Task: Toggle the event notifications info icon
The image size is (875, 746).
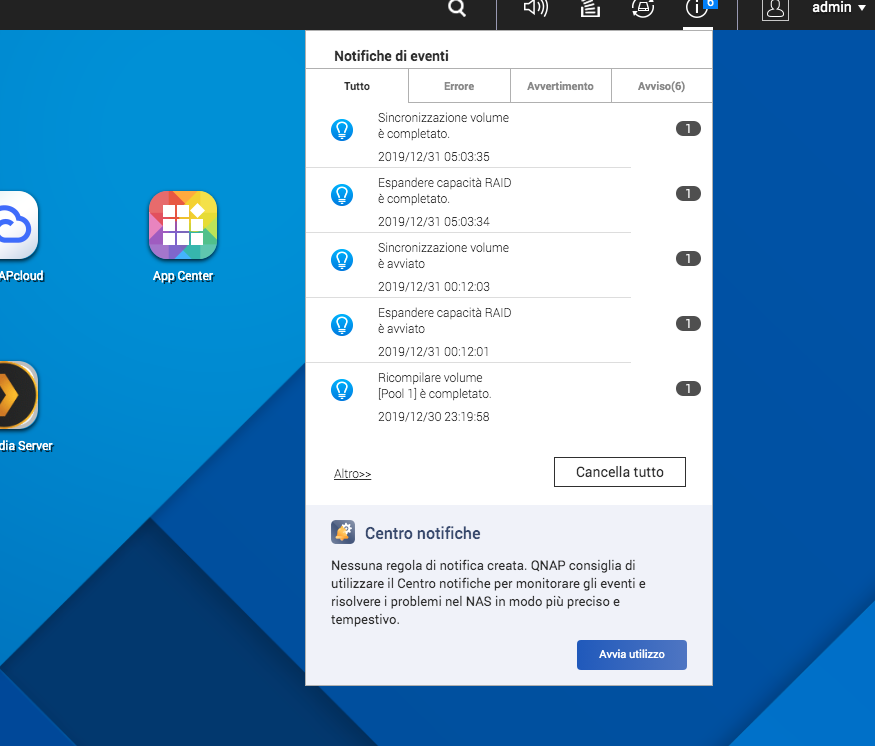Action: (x=696, y=9)
